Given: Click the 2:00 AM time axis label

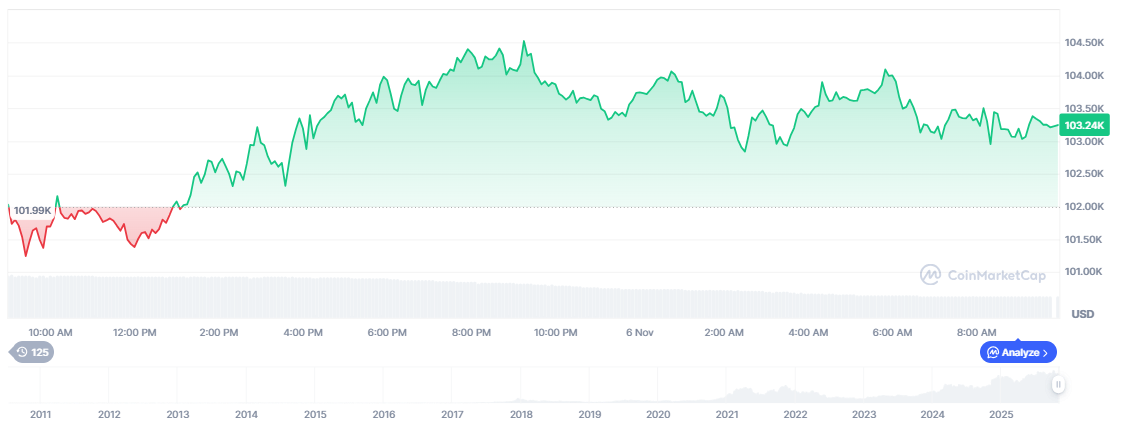Looking at the screenshot, I should 723,332.
